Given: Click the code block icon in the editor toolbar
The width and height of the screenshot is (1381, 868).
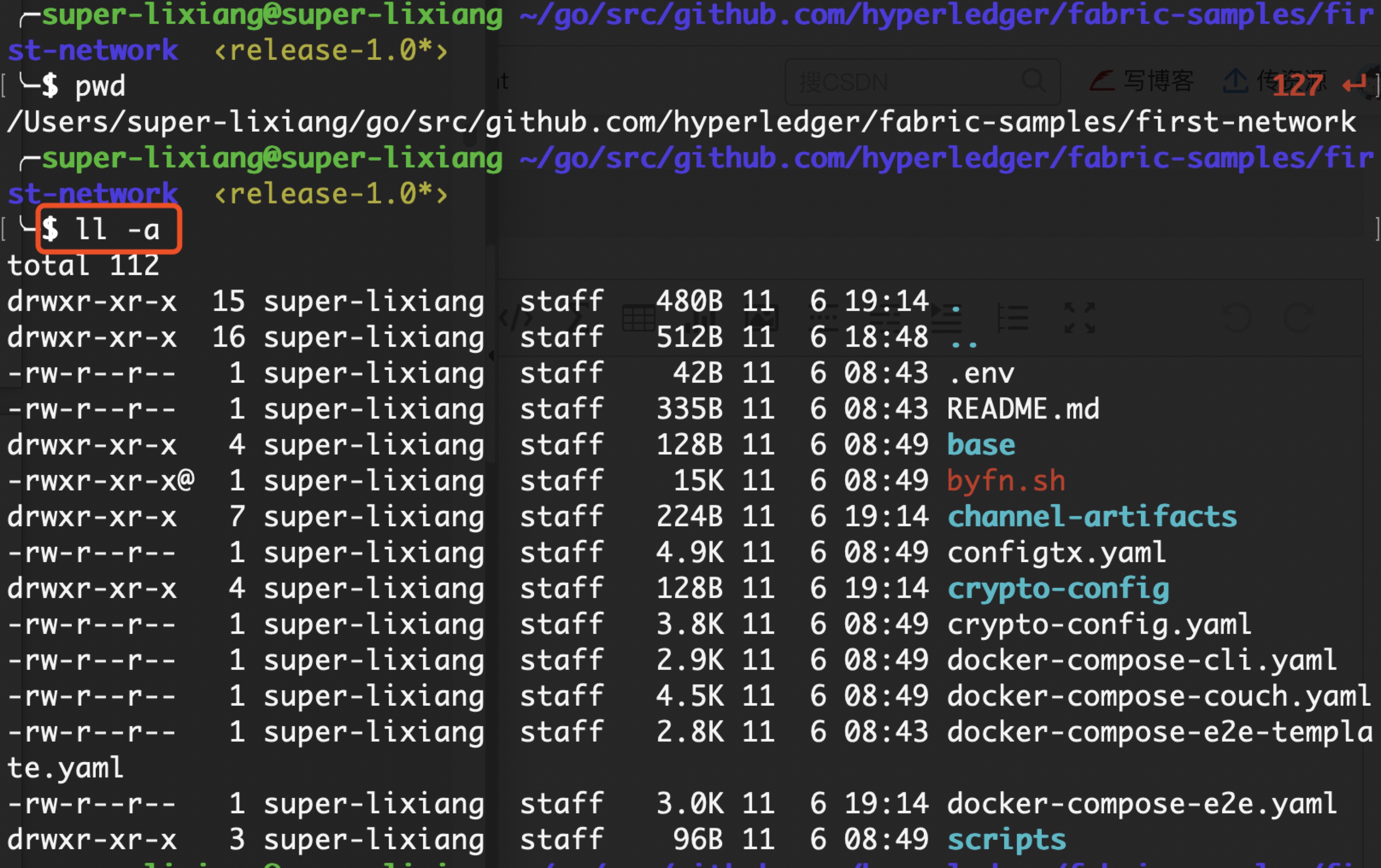Looking at the screenshot, I should click(515, 319).
